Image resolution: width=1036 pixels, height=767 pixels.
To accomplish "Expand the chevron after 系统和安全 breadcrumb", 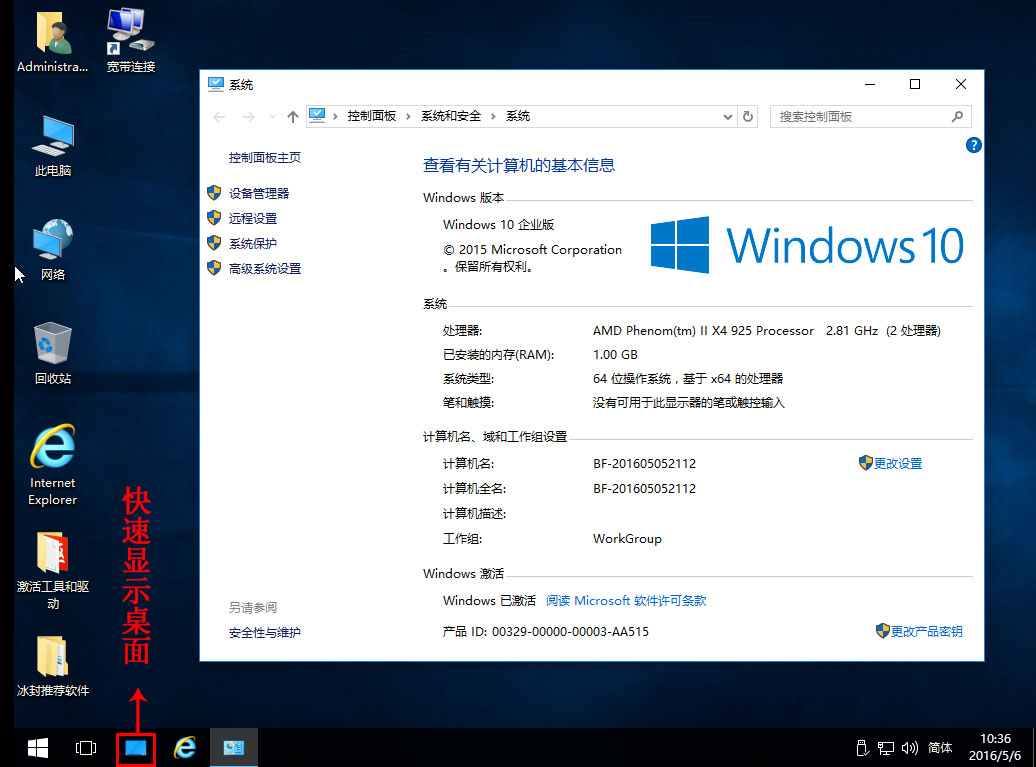I will point(493,116).
